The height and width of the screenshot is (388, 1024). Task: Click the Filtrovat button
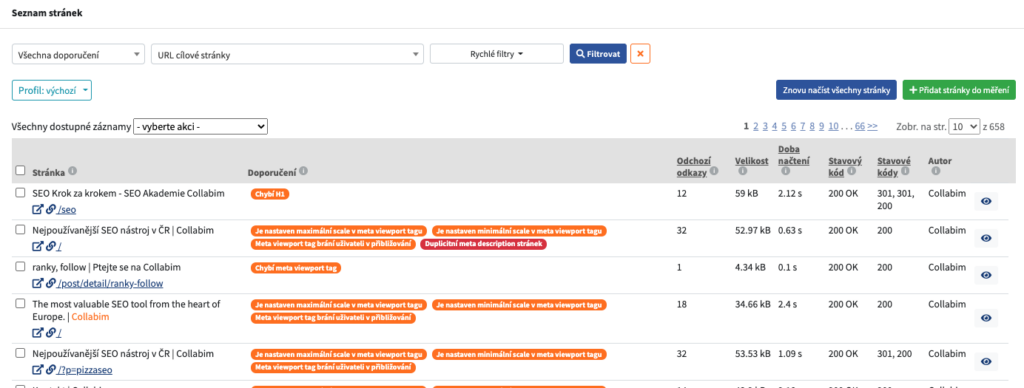tap(598, 54)
